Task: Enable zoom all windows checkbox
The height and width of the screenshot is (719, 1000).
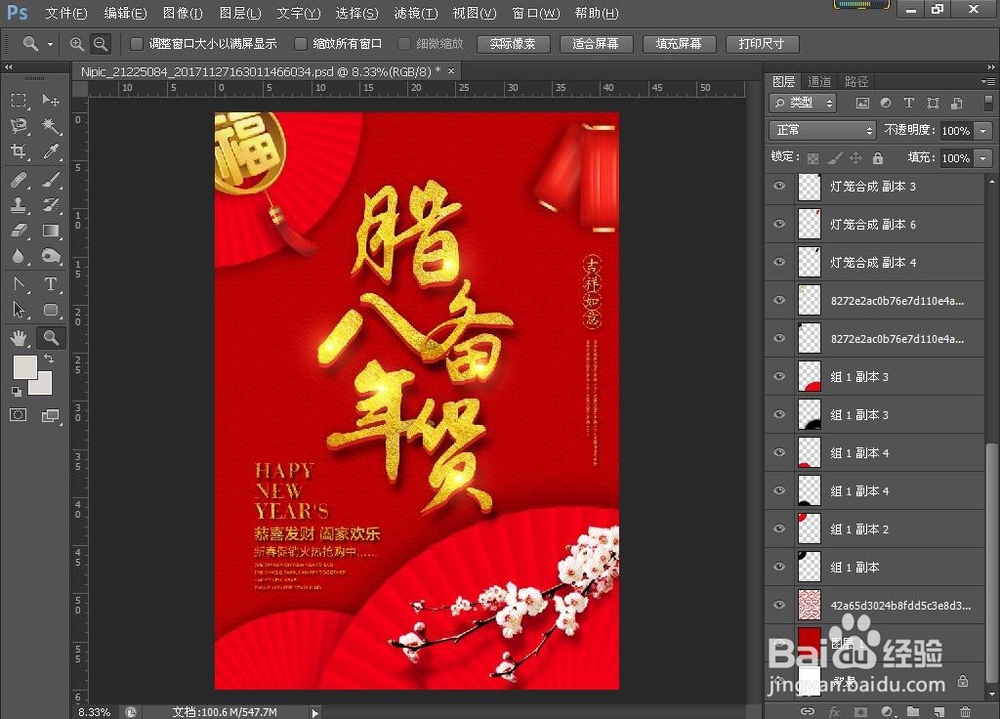Action: [x=300, y=44]
